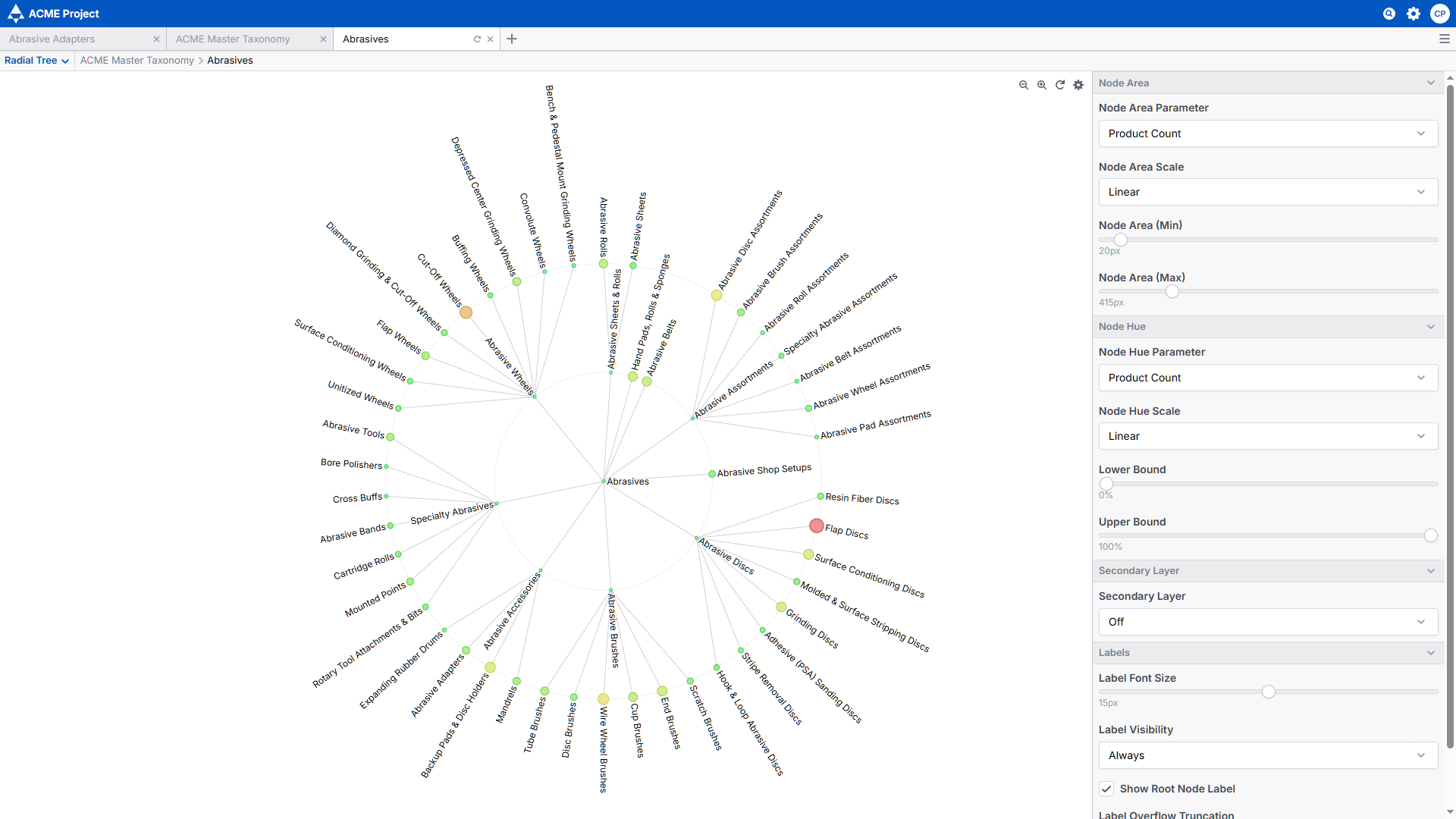Click the Abrasives breadcrumb
The image size is (1456, 819).
230,61
